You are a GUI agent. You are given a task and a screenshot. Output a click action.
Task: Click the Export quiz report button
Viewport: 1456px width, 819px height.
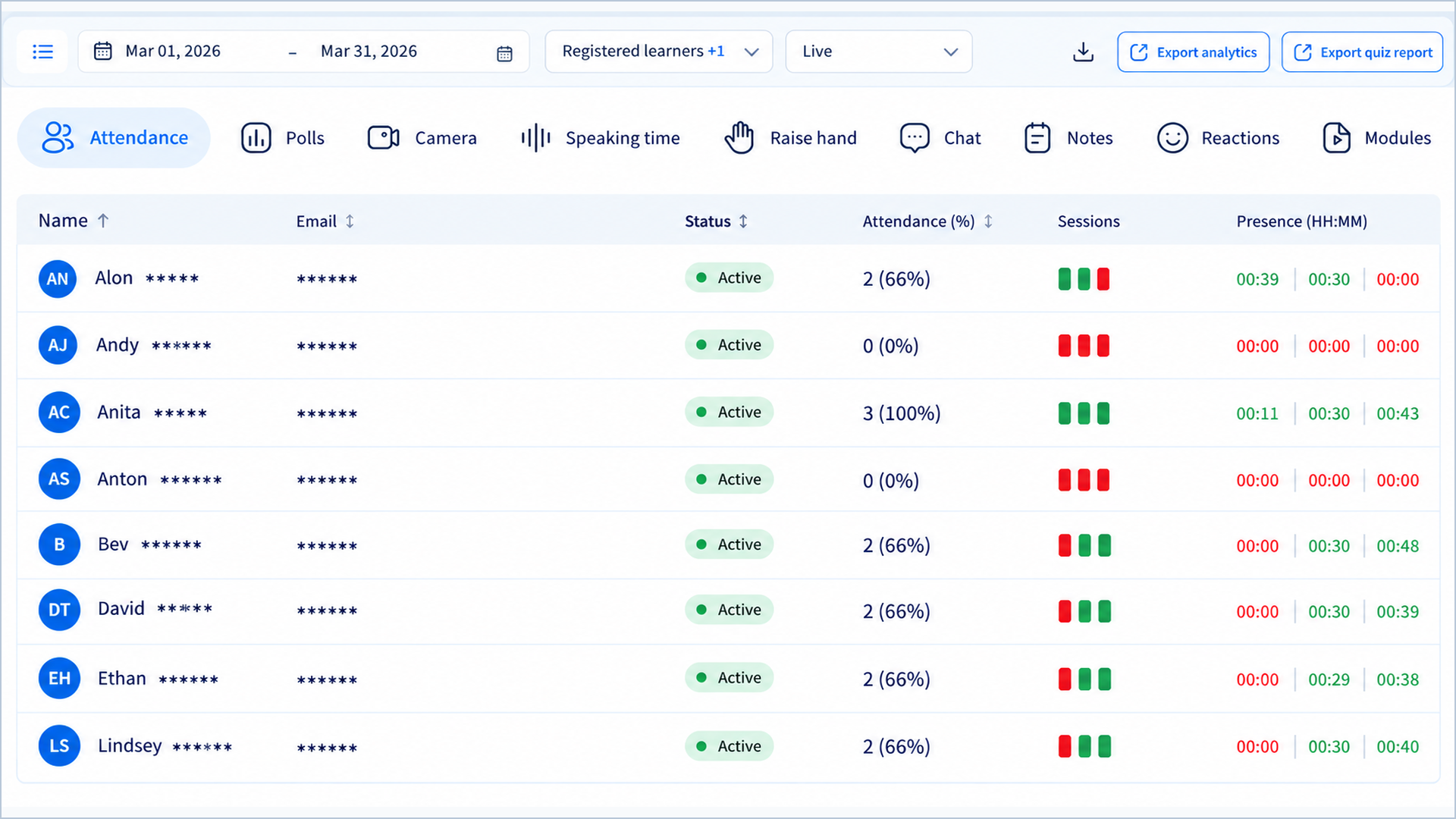(1362, 52)
